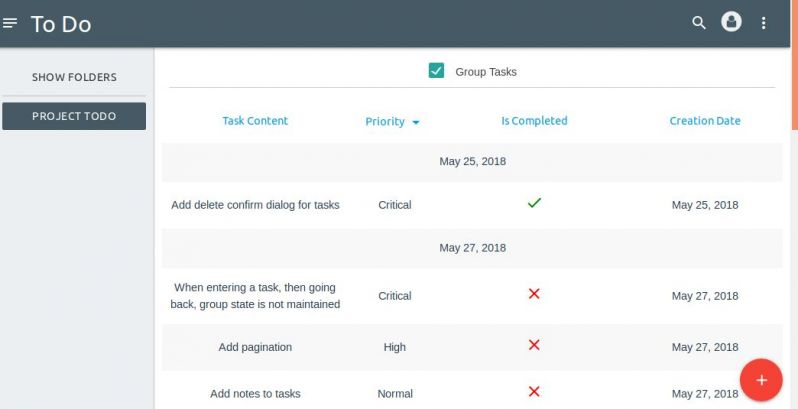
Task: Open search with the magnifier icon
Action: 699,23
